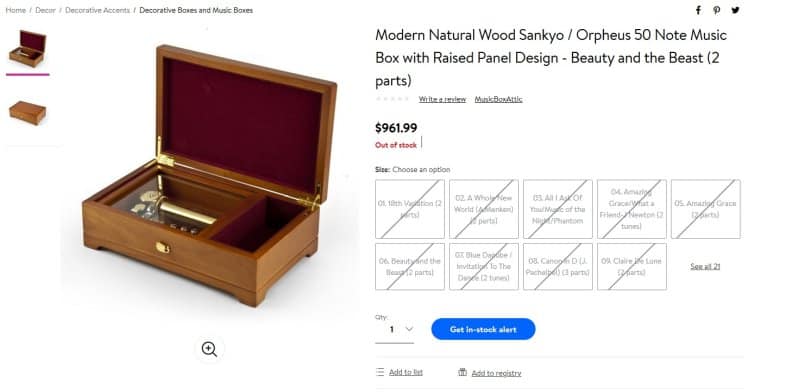Choose the 08. Canon in D option
The height and width of the screenshot is (392, 800).
558,266
